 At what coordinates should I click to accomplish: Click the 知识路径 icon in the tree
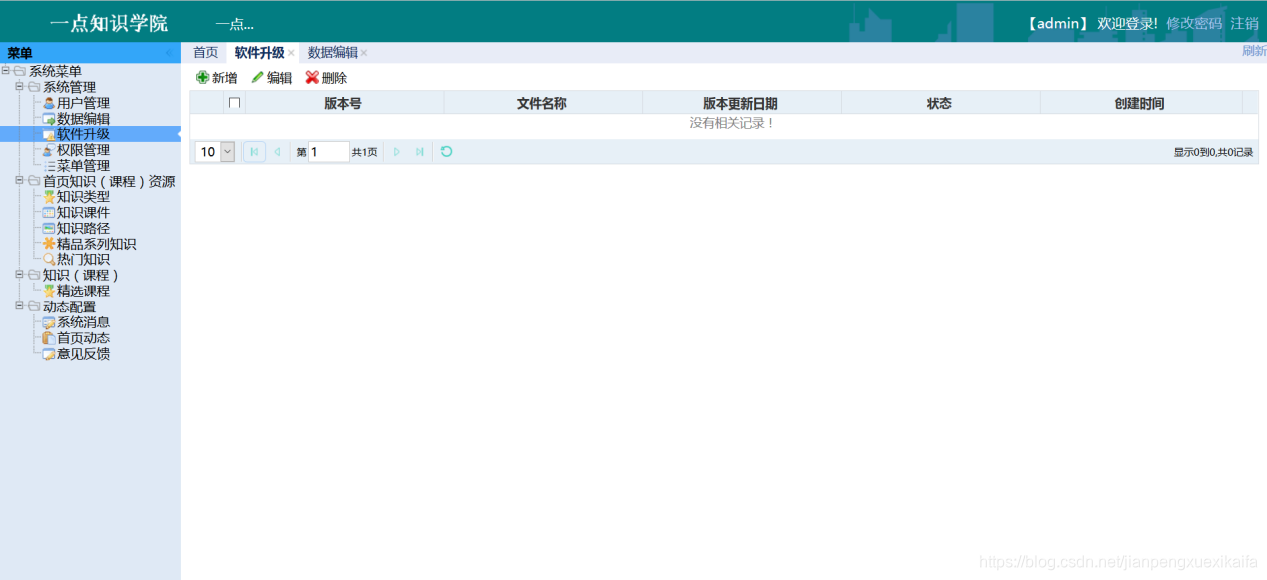[49, 228]
